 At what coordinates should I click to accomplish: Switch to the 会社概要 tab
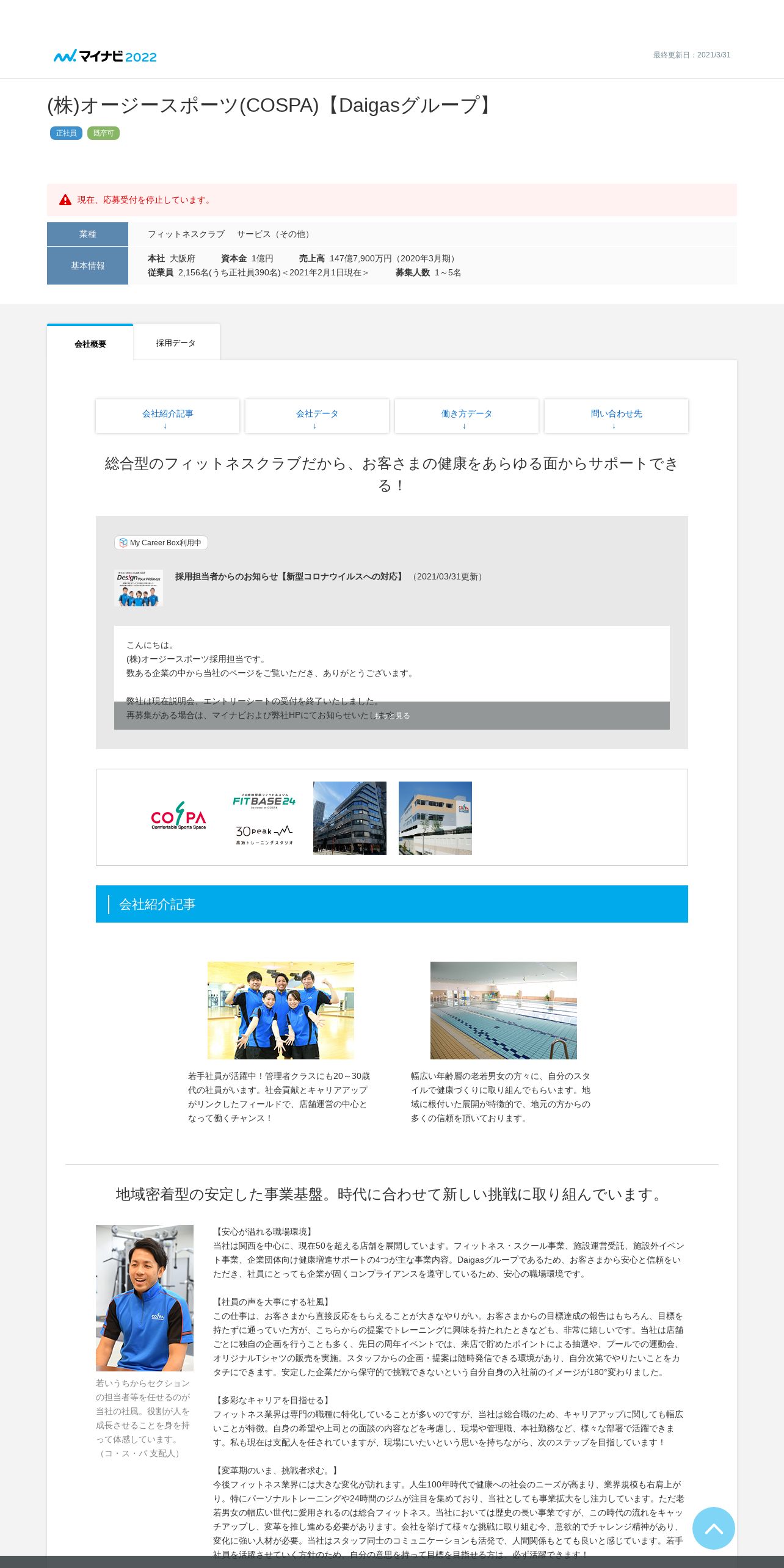(90, 343)
